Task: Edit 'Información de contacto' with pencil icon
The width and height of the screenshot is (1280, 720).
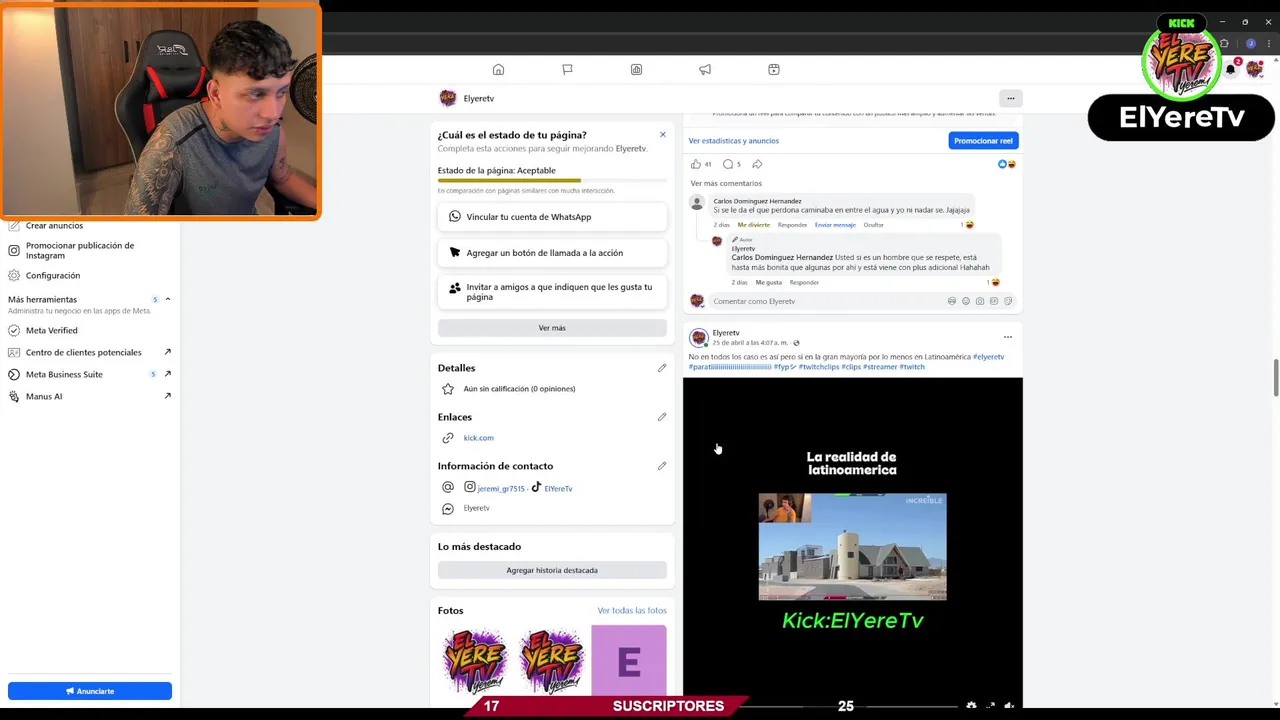Action: (x=662, y=466)
